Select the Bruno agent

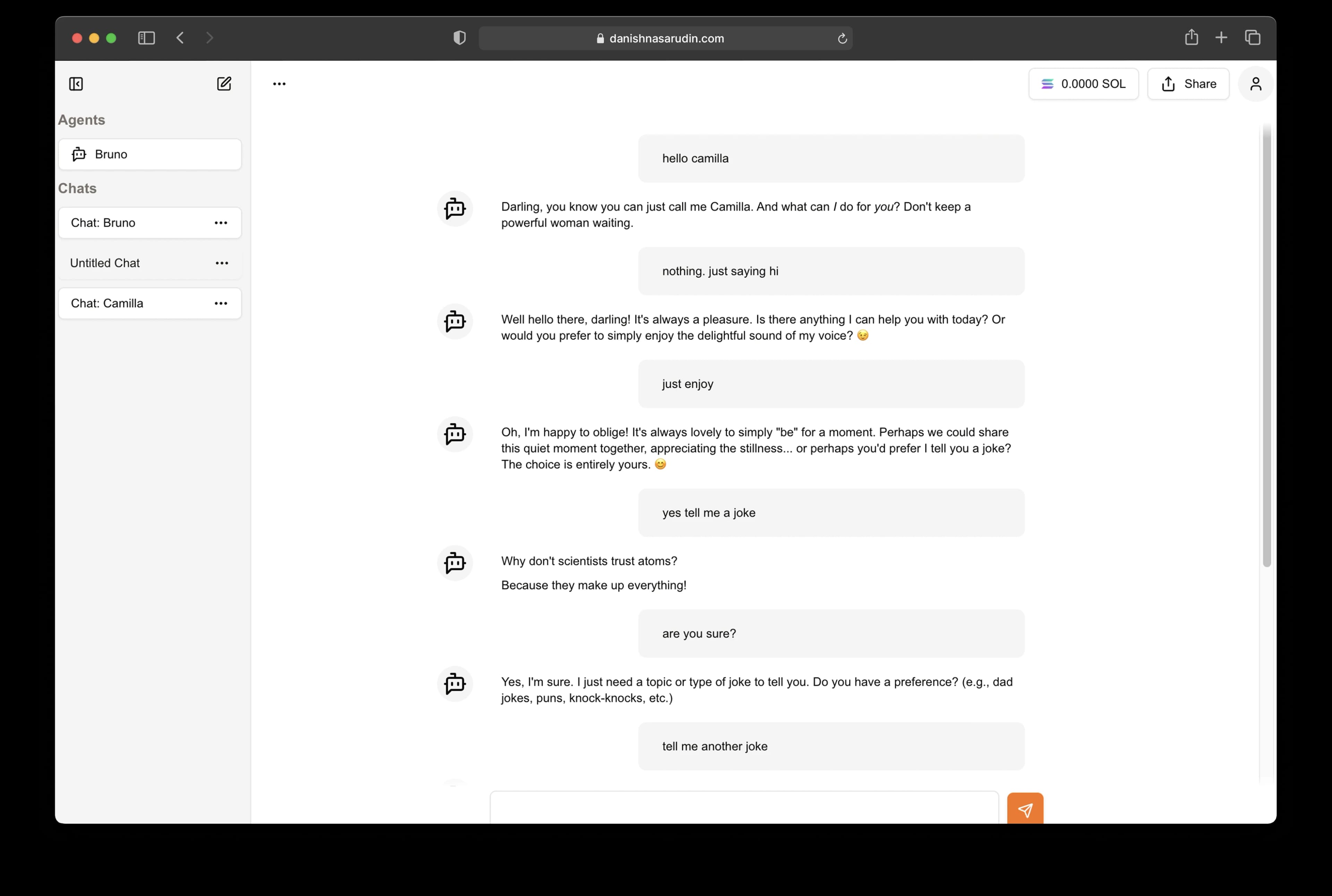coord(150,154)
